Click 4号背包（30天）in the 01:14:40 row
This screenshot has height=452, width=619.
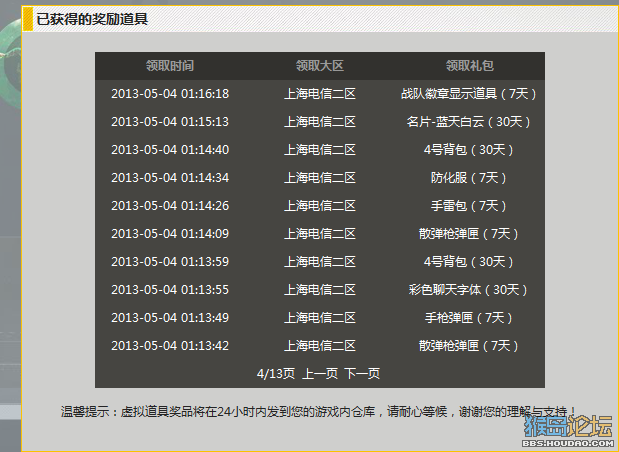pos(469,150)
